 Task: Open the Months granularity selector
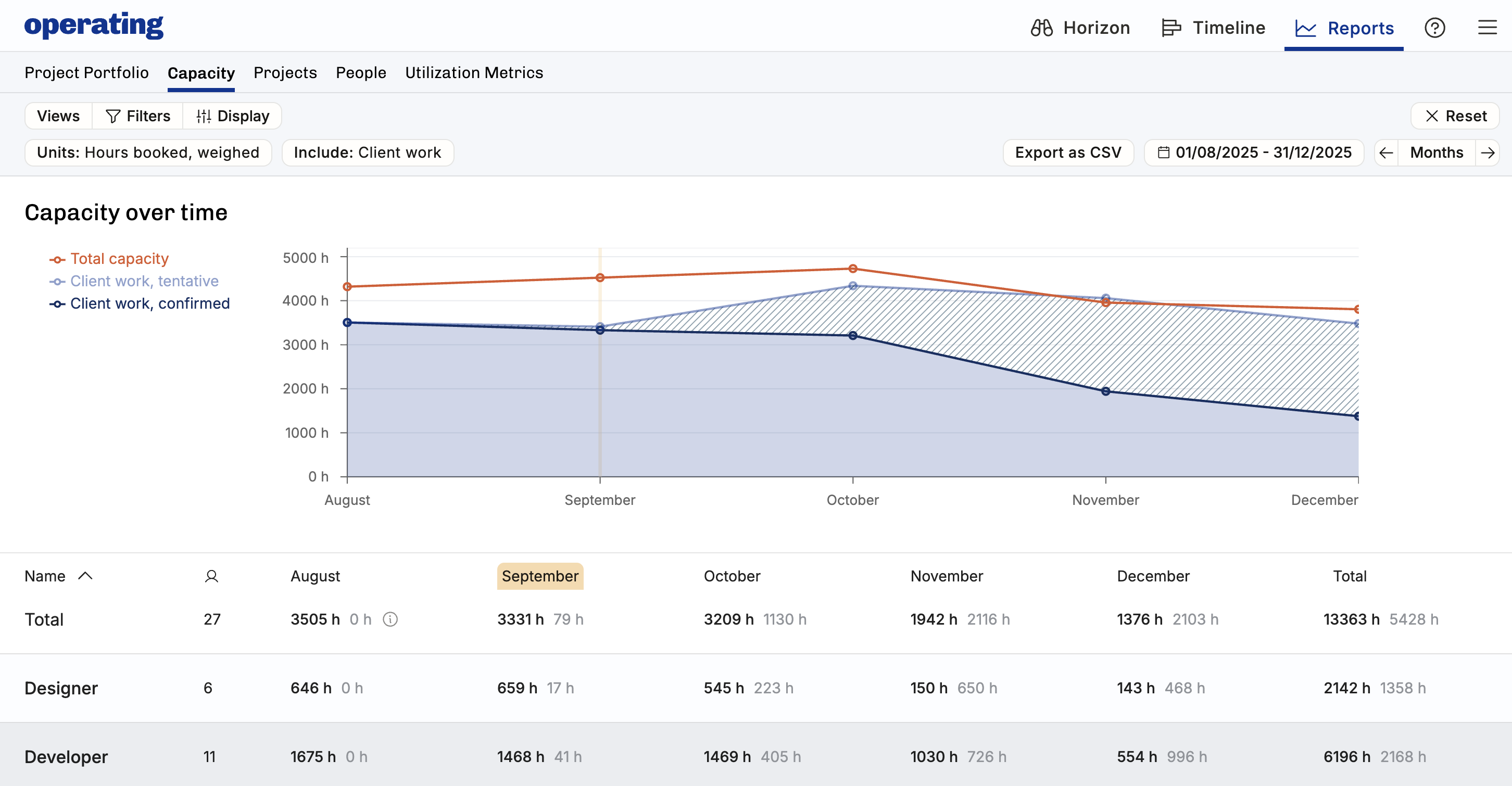pos(1437,153)
